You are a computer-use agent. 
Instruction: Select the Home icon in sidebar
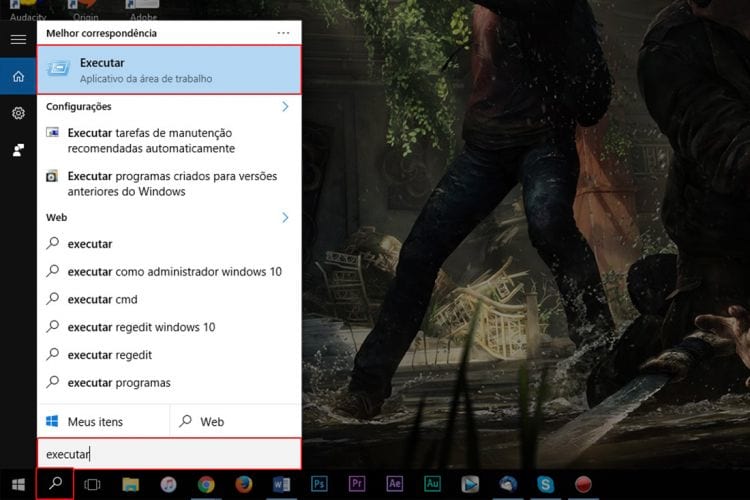coord(18,77)
